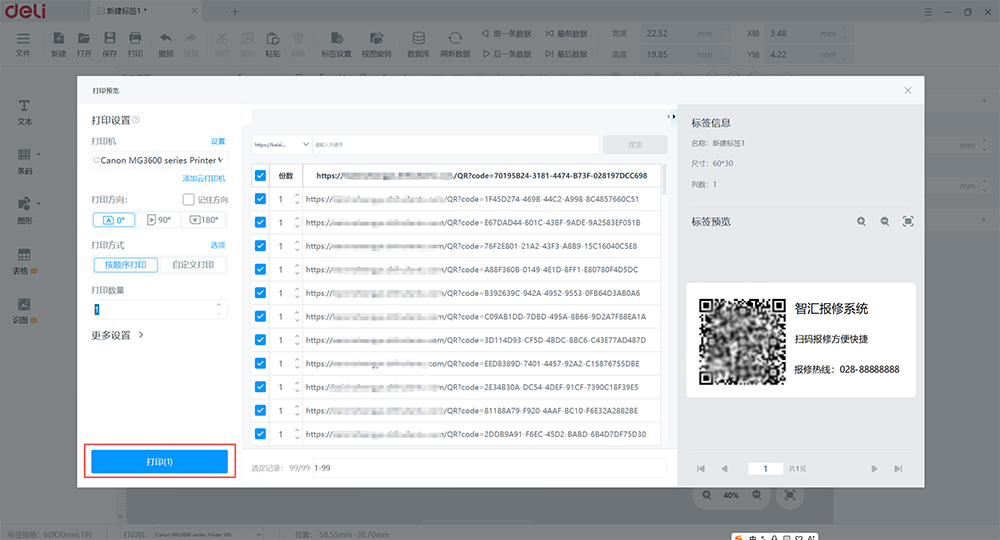Click the 1-99 selected records range field
Screen dimensions: 1000x540
(x=489, y=468)
